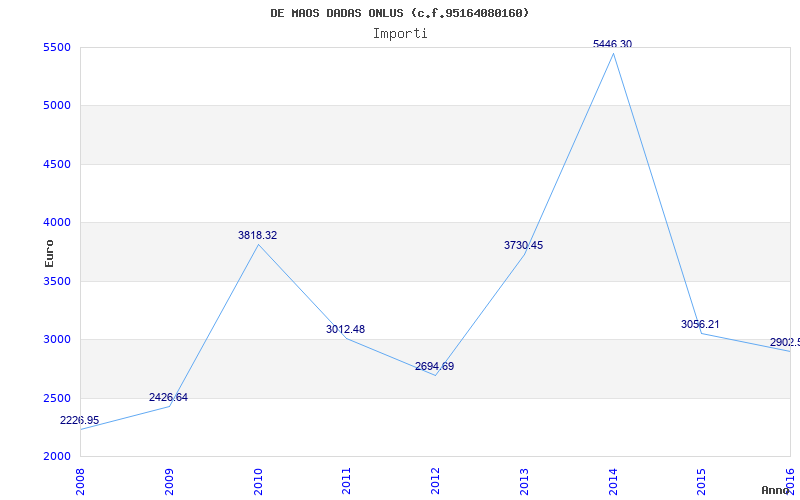The width and height of the screenshot is (800, 500).
Task: Select the 2226.95 data label
Action: coord(80,420)
